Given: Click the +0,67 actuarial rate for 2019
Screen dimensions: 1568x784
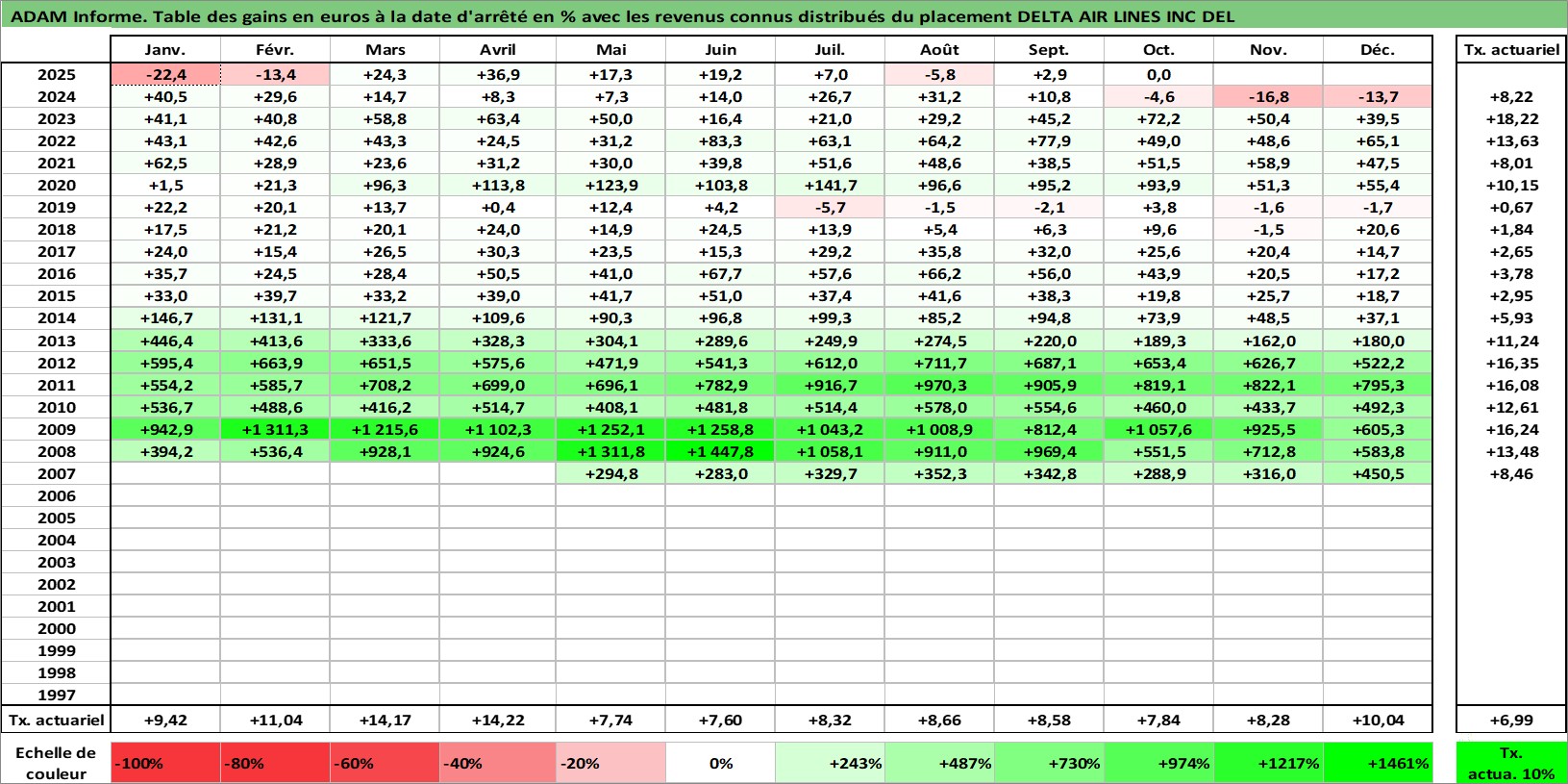Looking at the screenshot, I should tap(1511, 208).
